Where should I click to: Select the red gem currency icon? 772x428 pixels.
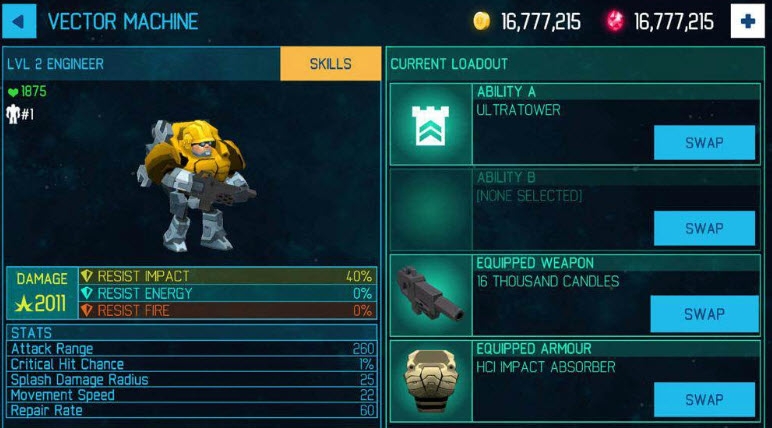(614, 21)
